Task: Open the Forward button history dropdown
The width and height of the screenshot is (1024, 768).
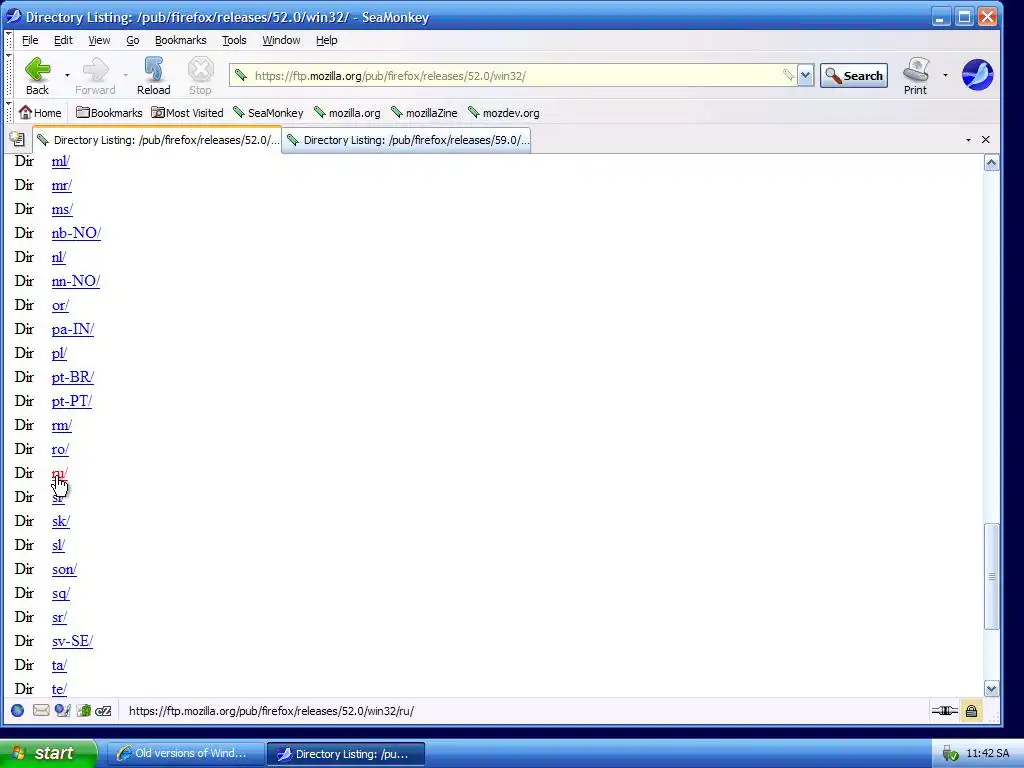Action: [x=125, y=76]
